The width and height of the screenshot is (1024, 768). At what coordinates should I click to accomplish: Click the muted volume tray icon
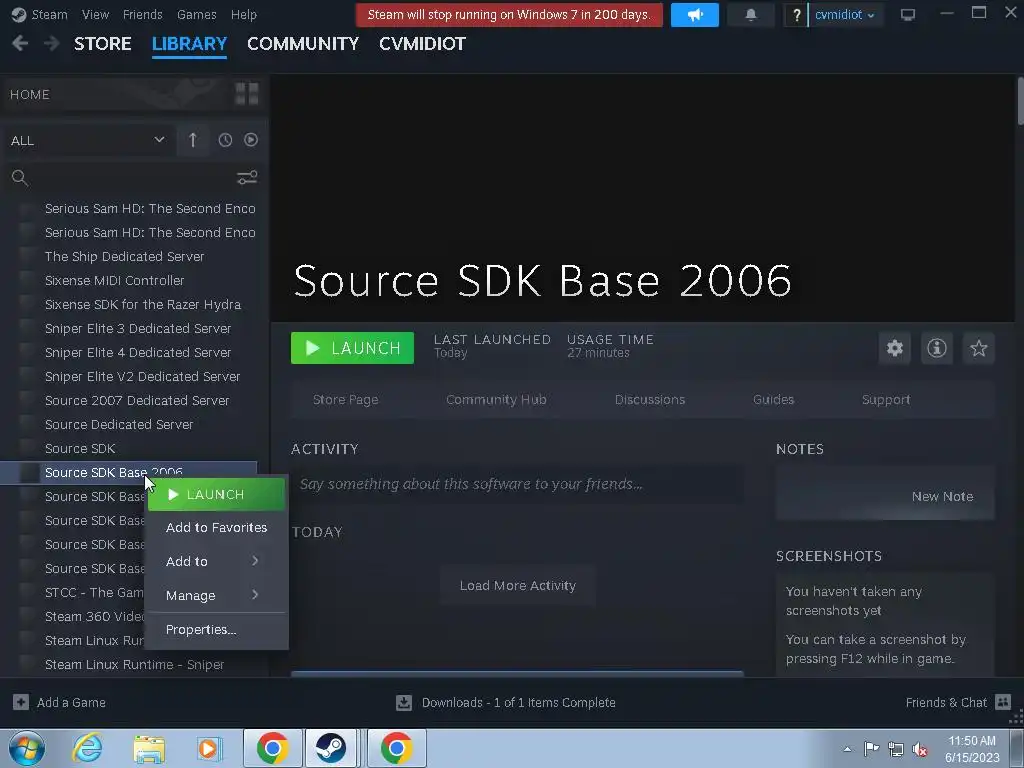(x=920, y=749)
